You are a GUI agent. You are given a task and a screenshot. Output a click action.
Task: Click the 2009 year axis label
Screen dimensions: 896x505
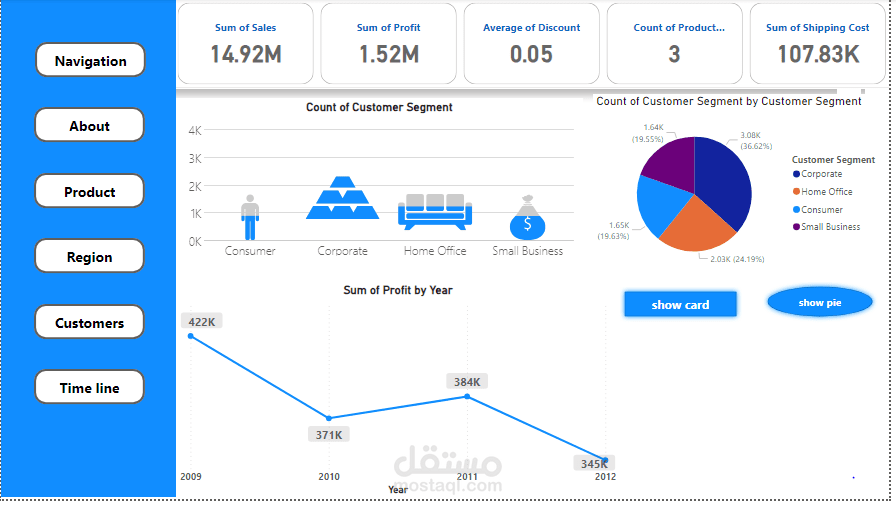click(x=191, y=476)
